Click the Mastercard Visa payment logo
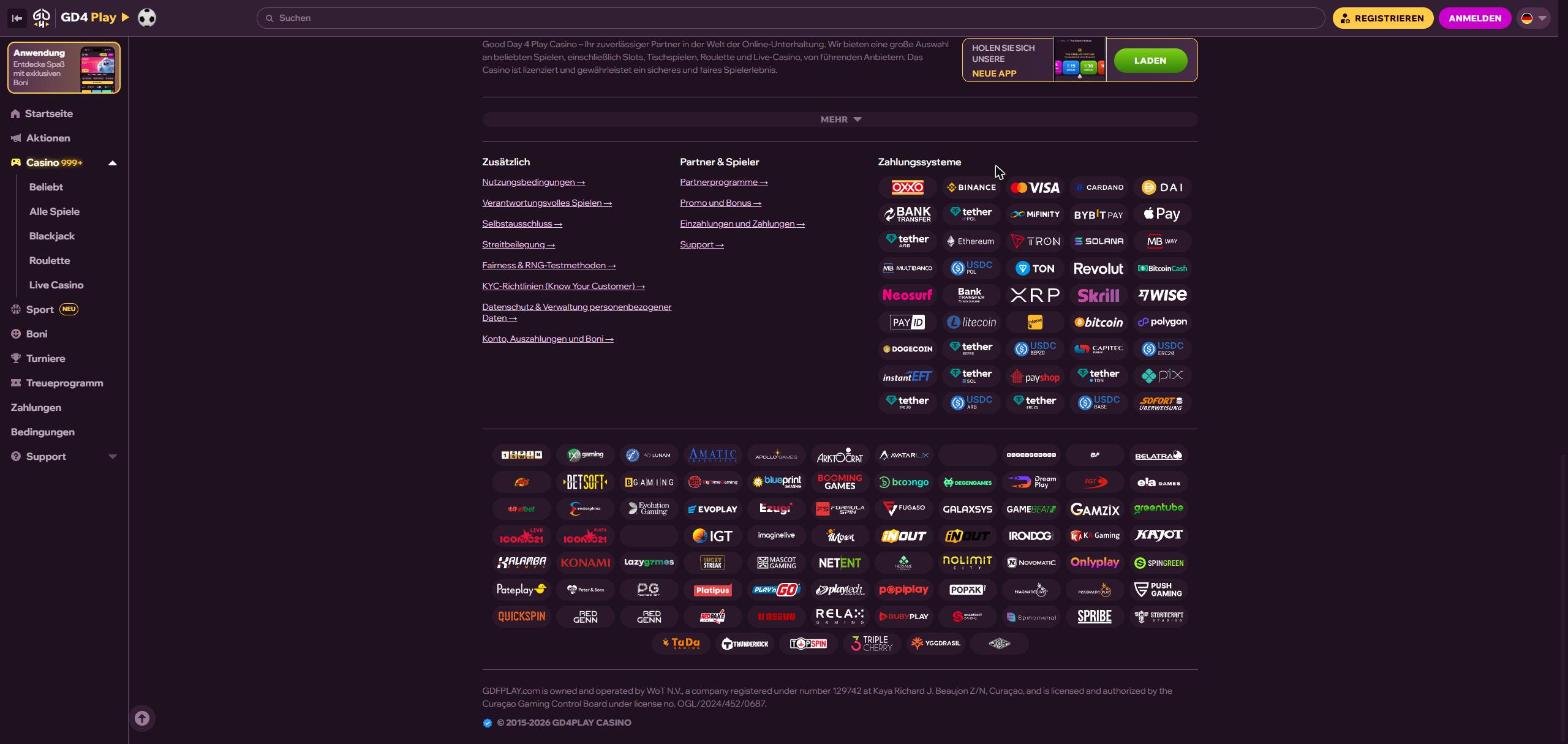Screen dimensions: 1568x744 point(1034,187)
